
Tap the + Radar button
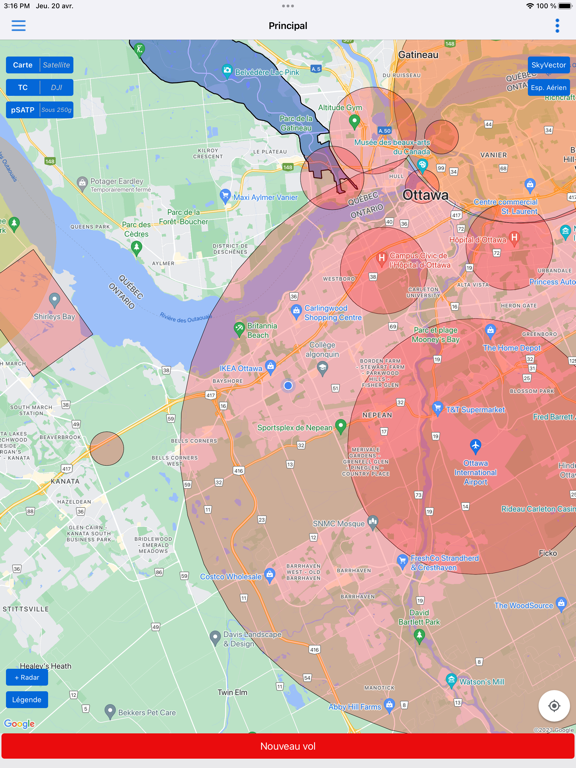pos(27,677)
